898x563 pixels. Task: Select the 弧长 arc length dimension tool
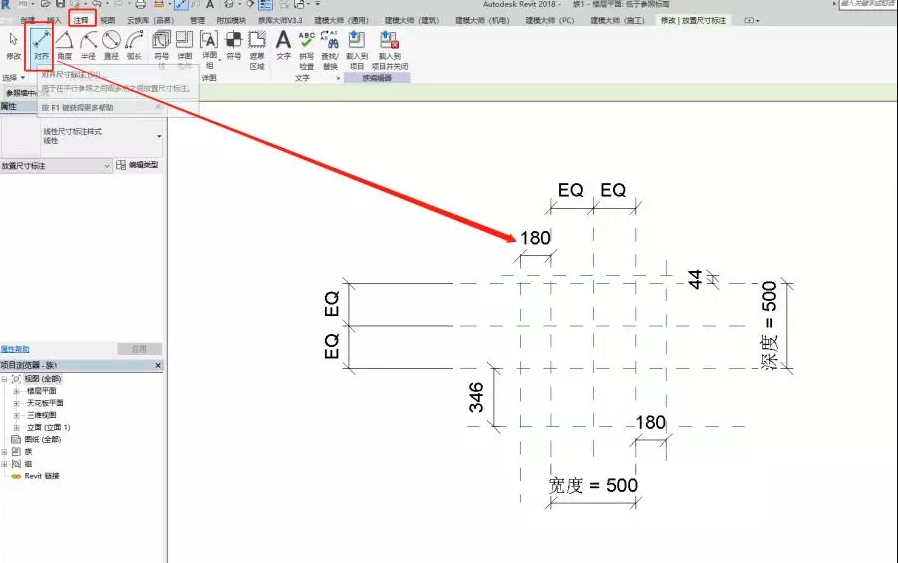click(134, 46)
